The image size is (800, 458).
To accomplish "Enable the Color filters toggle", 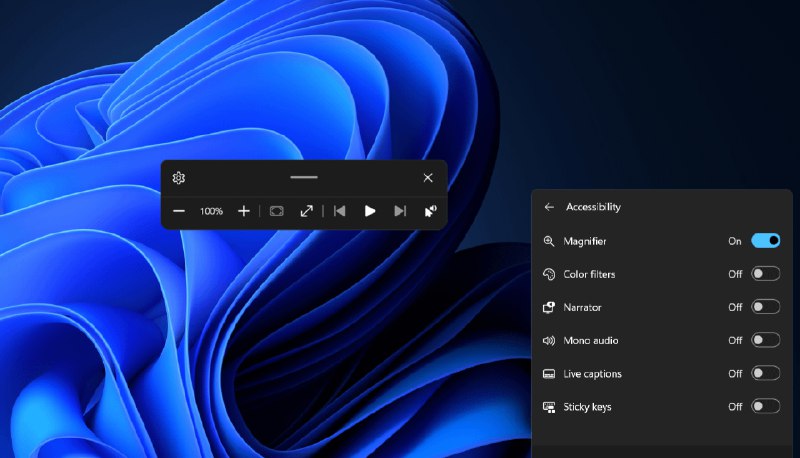I will pos(765,274).
